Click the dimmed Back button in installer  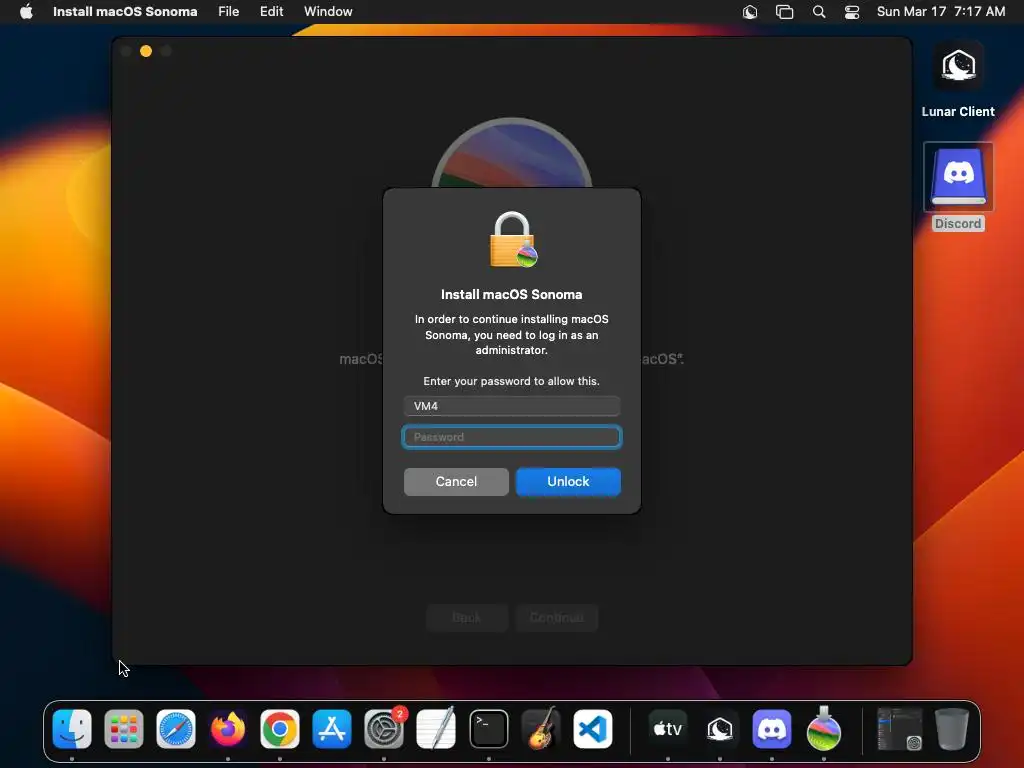[467, 618]
